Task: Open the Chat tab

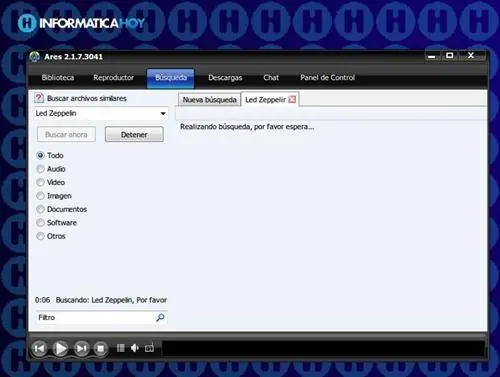Action: [271, 78]
